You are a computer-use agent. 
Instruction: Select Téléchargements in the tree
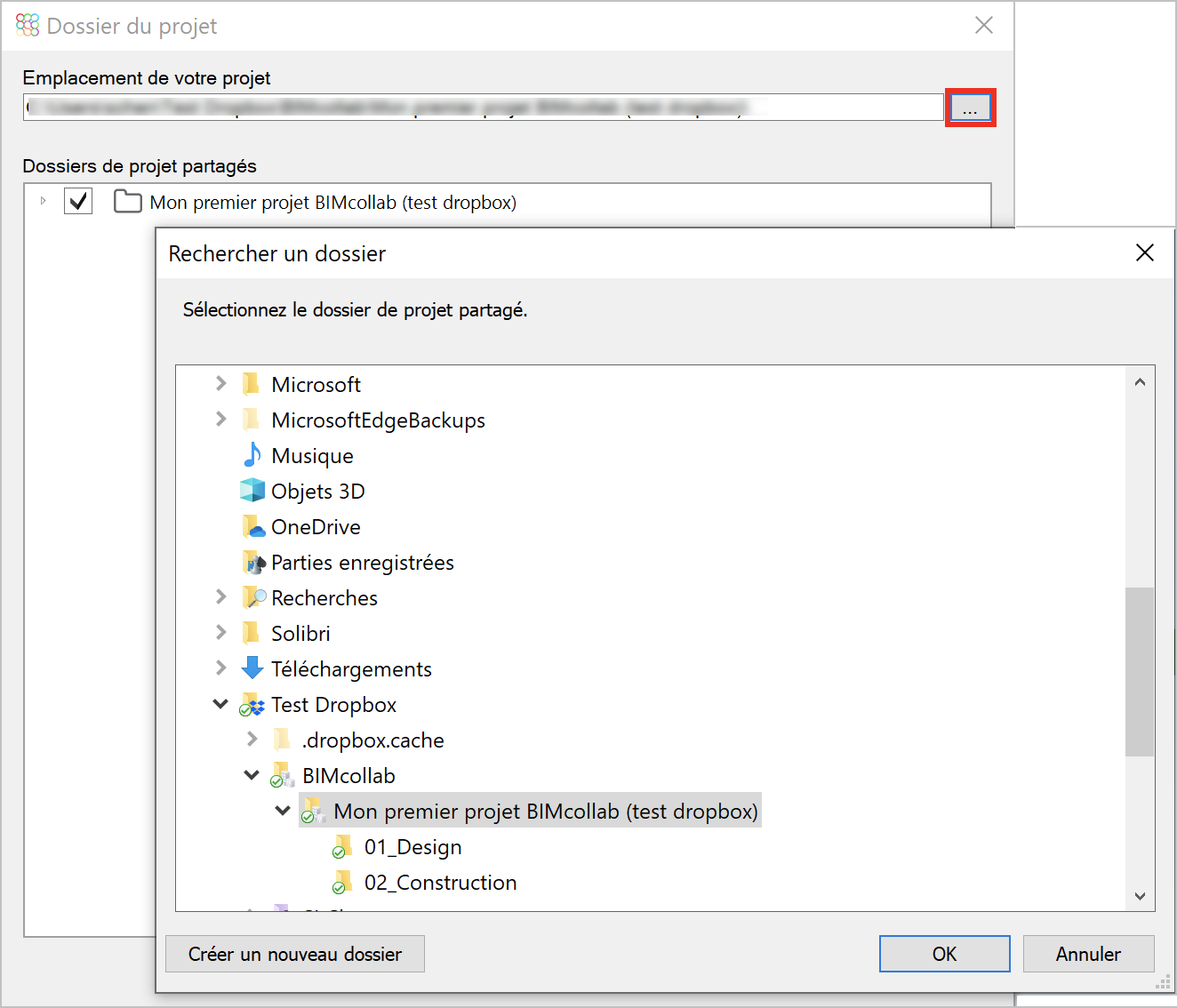point(352,669)
